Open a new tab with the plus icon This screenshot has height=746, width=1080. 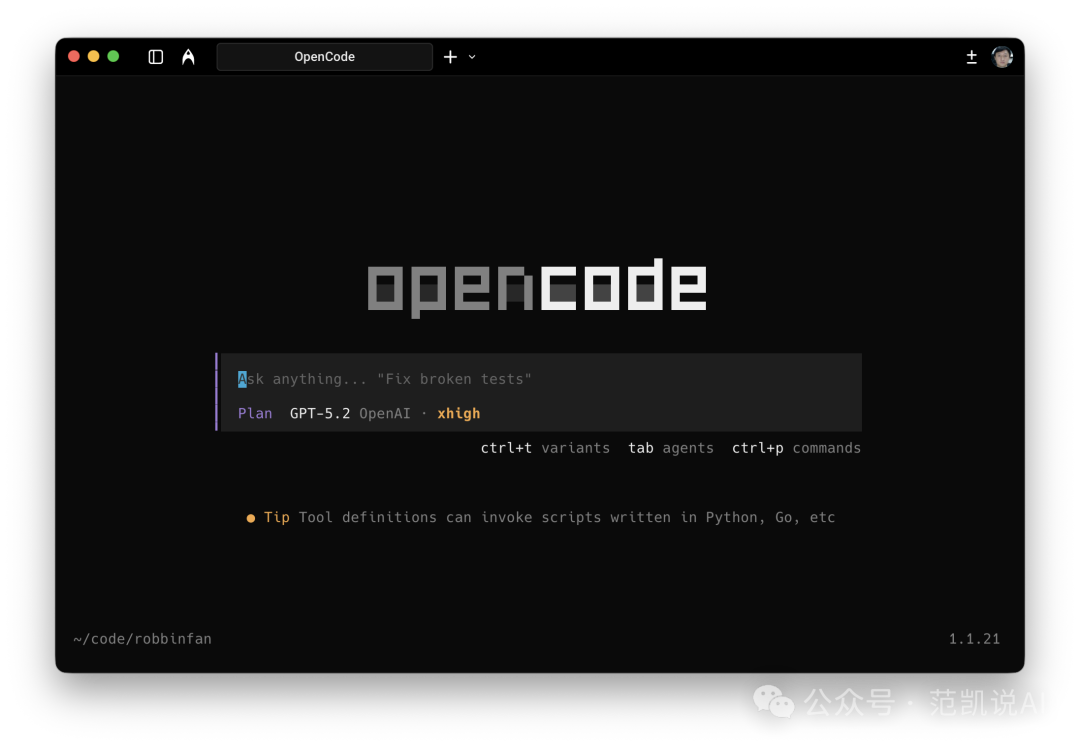tap(450, 57)
